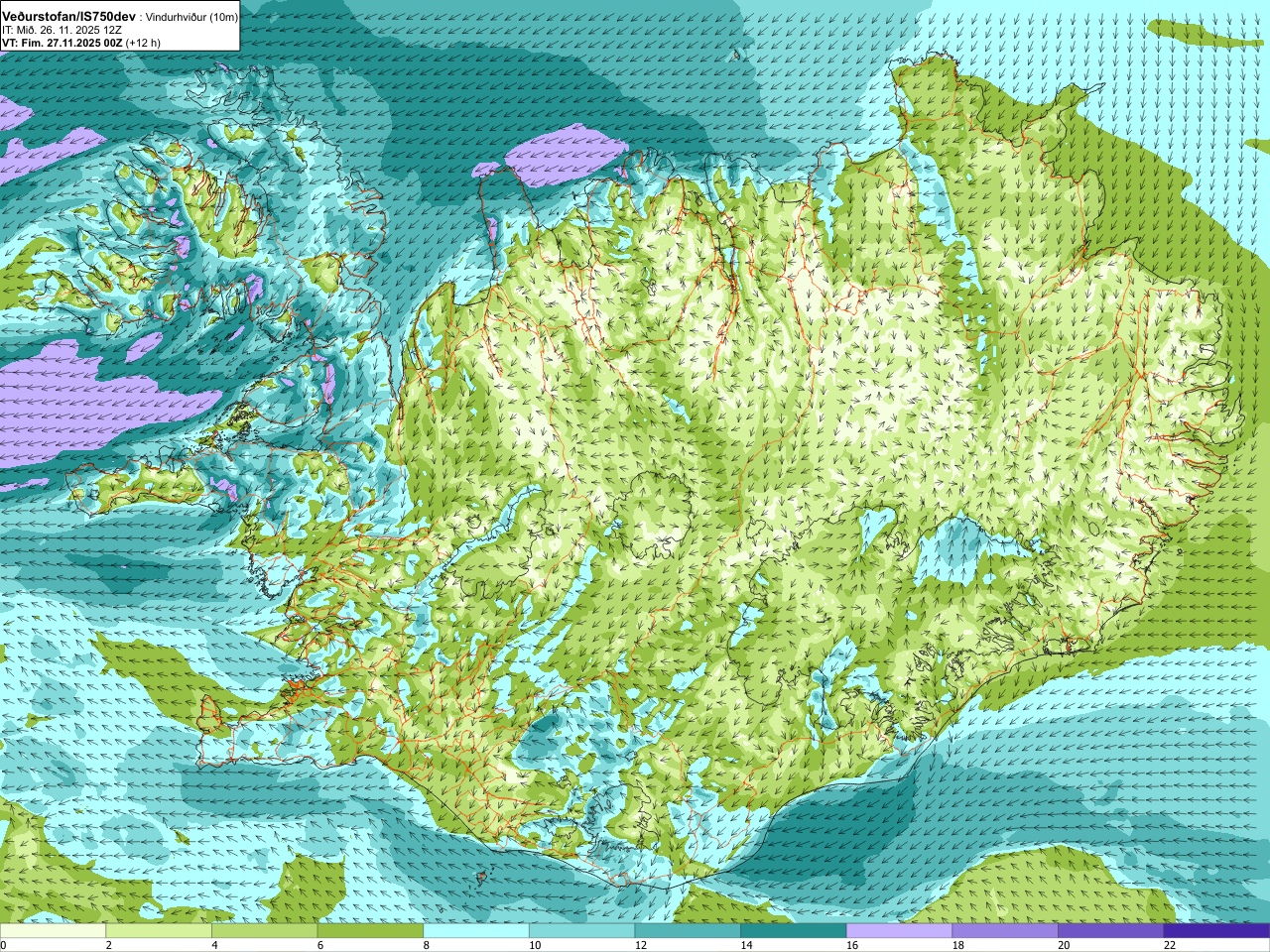
Task: Click the lavender 16–18 legend swatch
Action: pos(899,931)
